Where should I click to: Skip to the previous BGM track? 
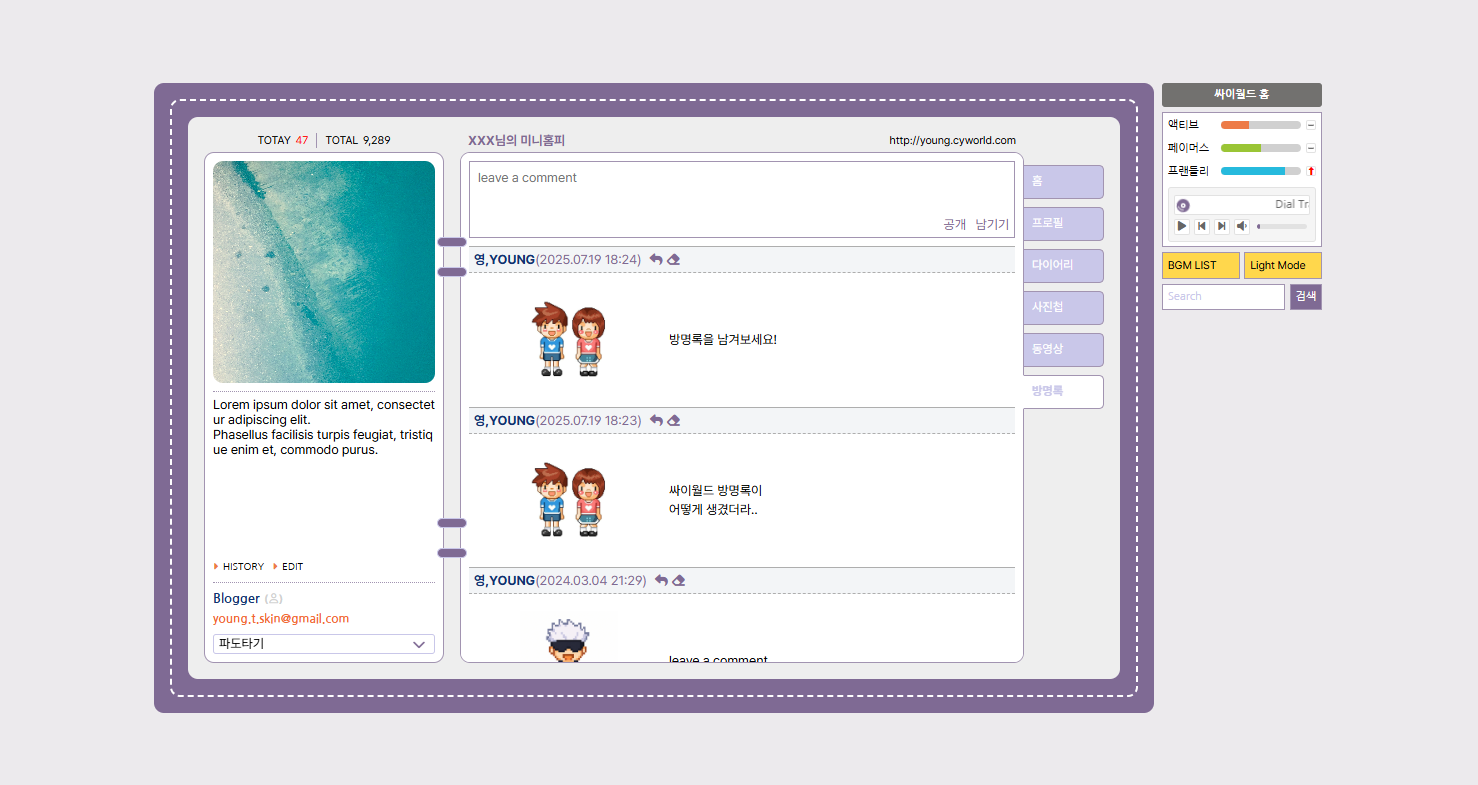pos(1202,226)
